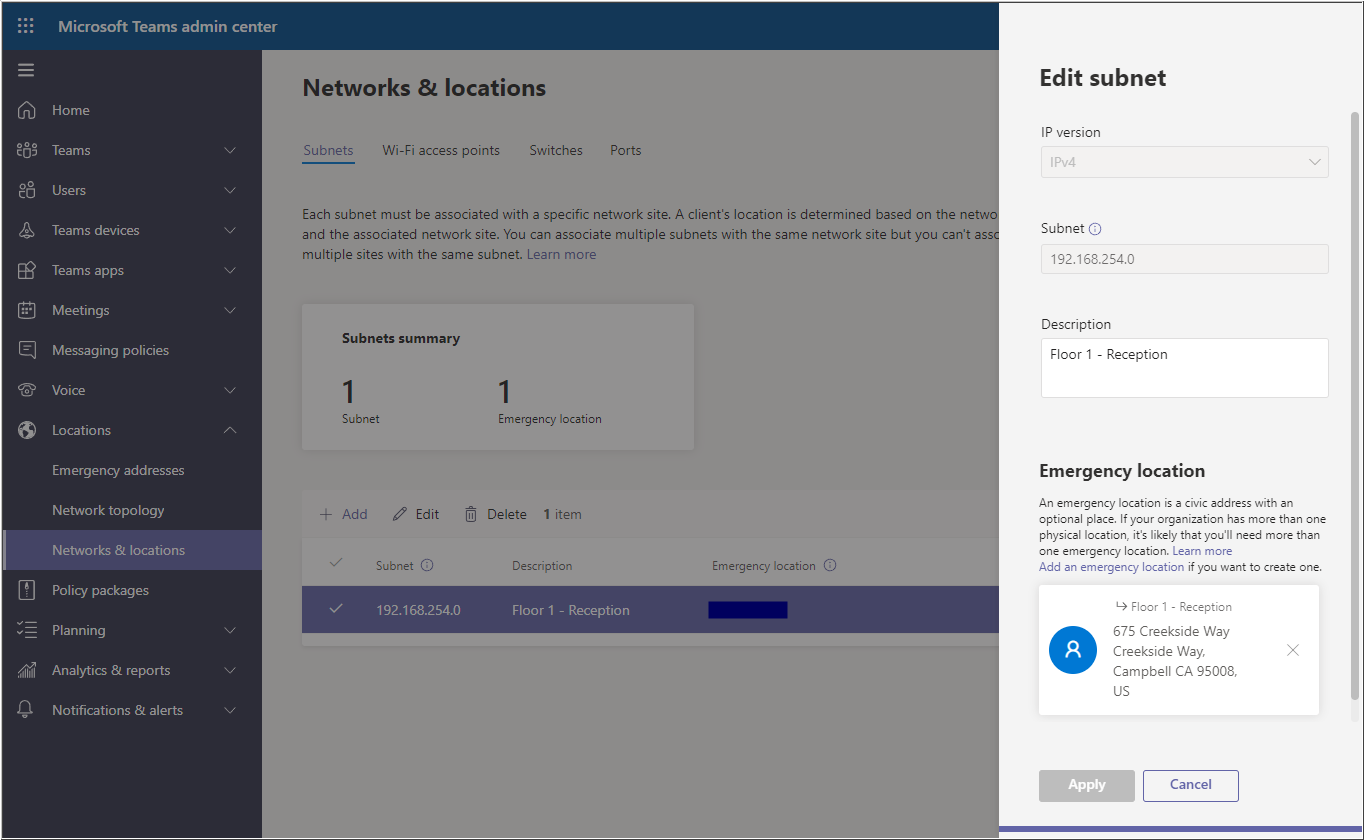Switch to the Wi-Fi access points tab
The image size is (1364, 840).
click(x=441, y=150)
